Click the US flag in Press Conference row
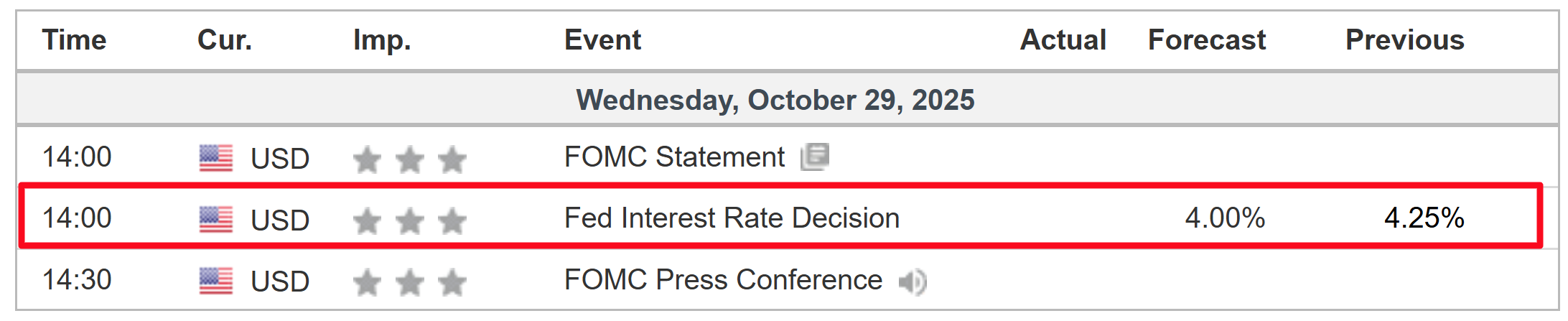 (216, 281)
